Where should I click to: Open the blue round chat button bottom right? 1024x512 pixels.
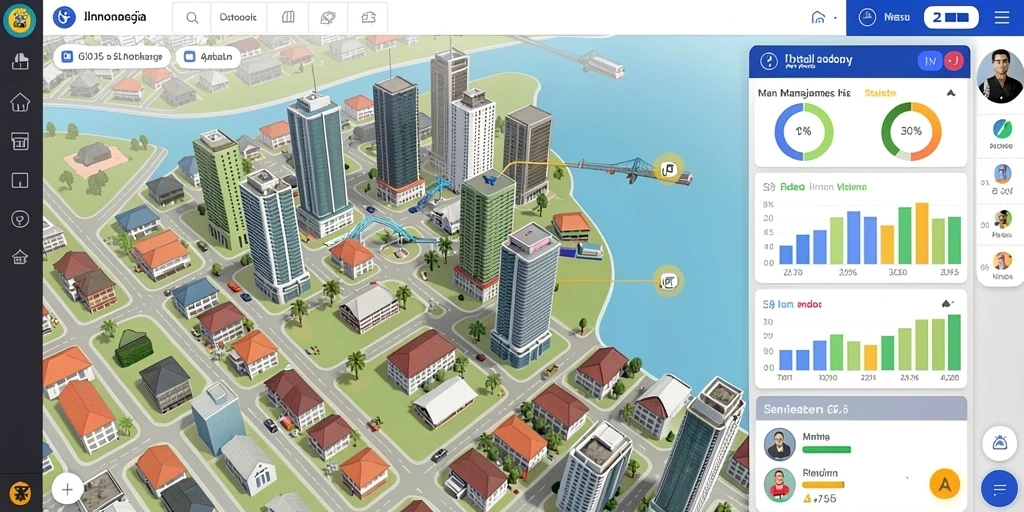coord(999,488)
